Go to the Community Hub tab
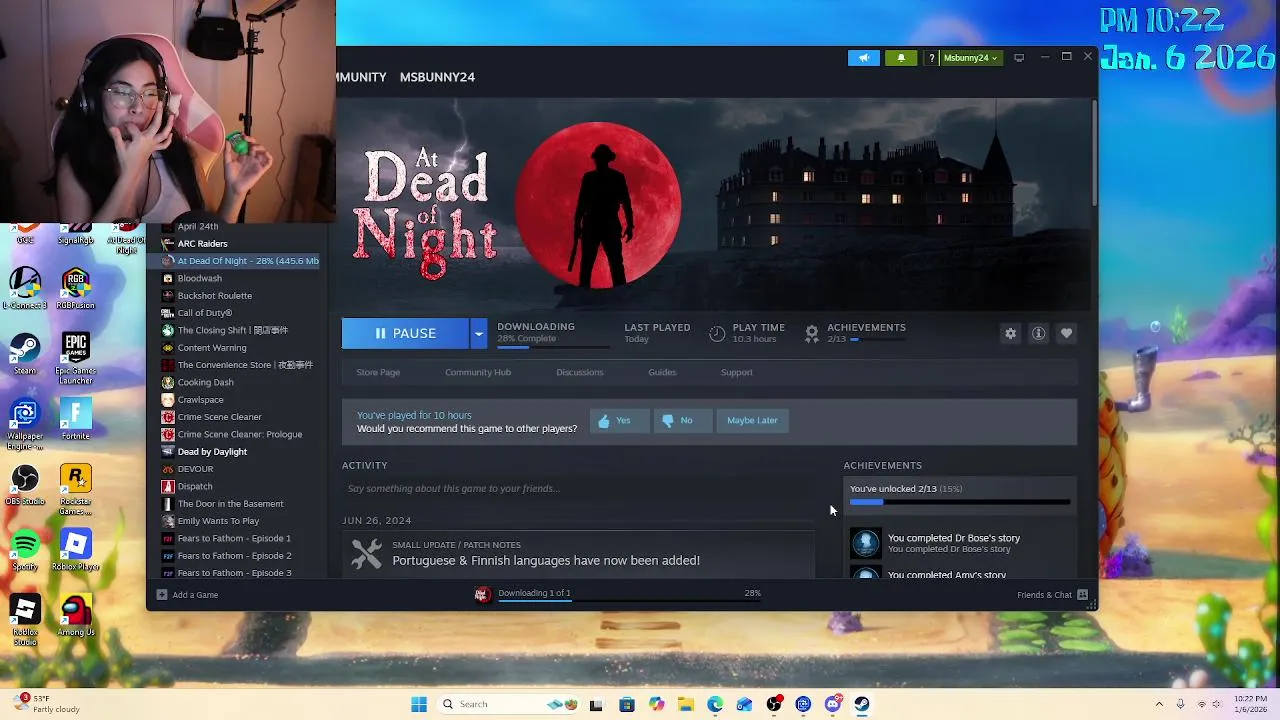This screenshot has width=1280, height=720. coord(478,372)
